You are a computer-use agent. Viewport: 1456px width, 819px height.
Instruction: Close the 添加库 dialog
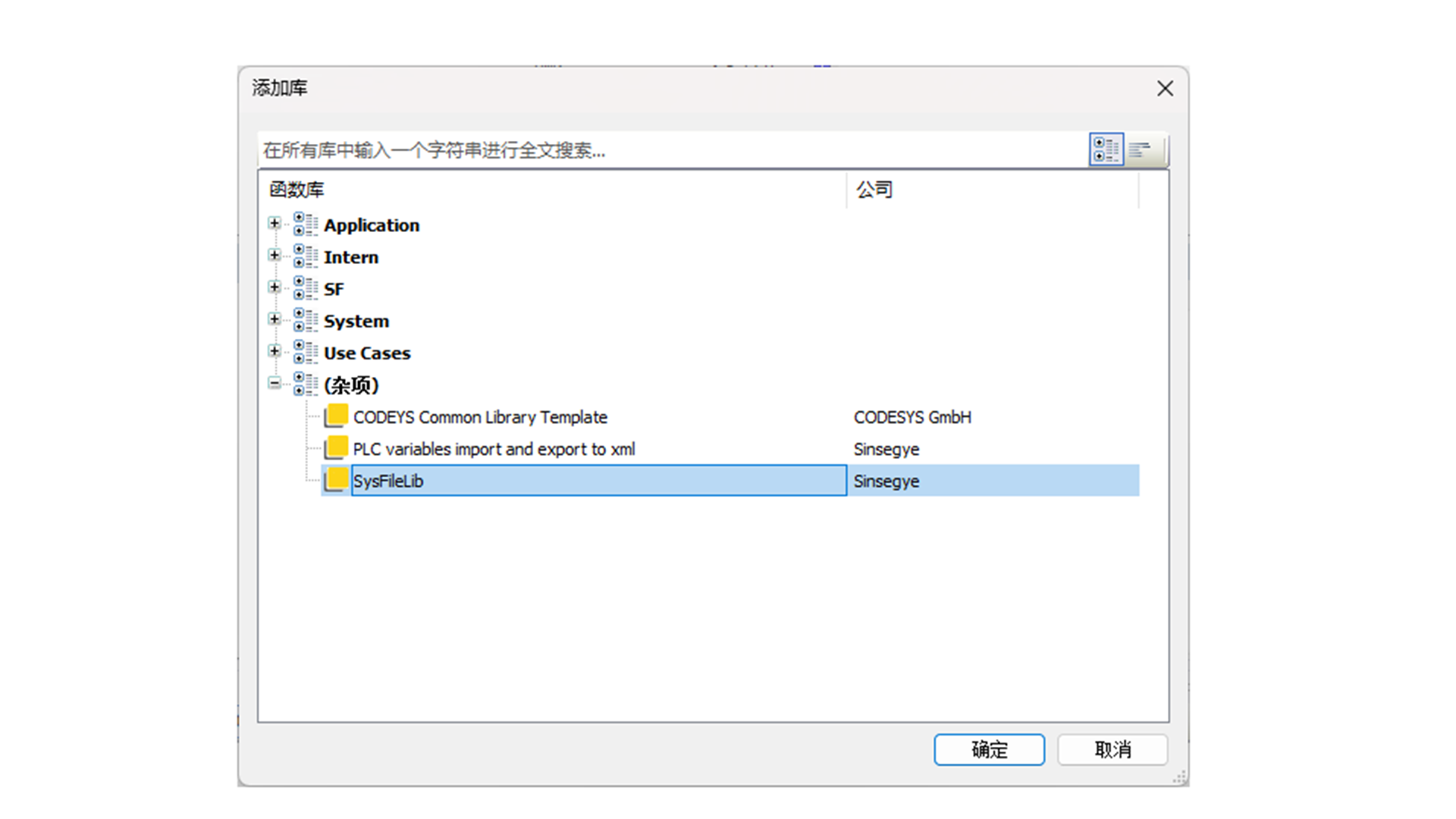click(x=1165, y=89)
